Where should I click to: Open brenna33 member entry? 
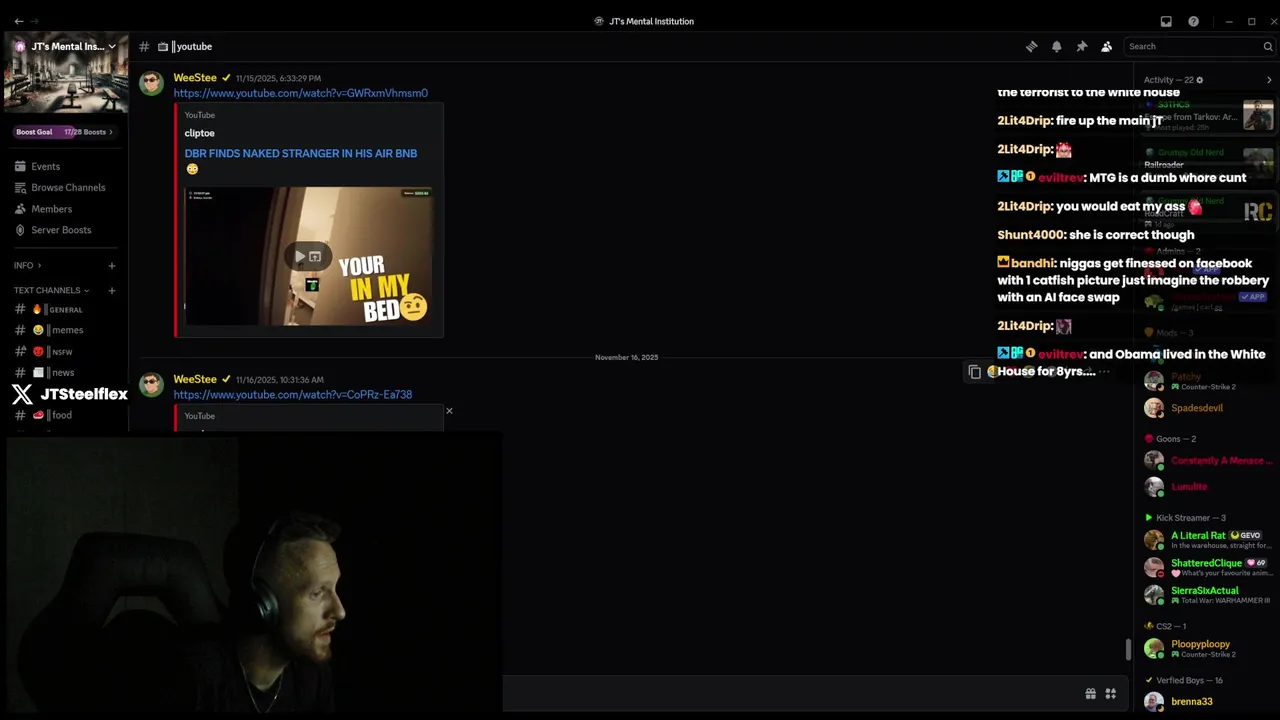click(x=1208, y=702)
